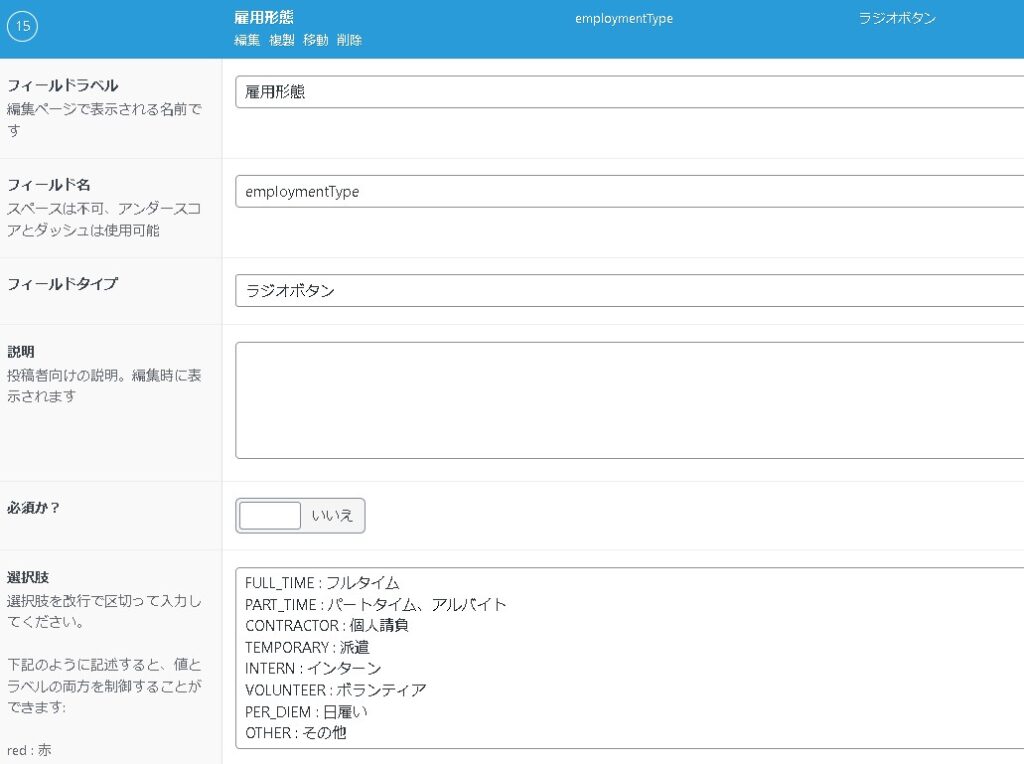Focus the field name input containing employmentType
Image resolution: width=1024 pixels, height=764 pixels.
pos(628,191)
